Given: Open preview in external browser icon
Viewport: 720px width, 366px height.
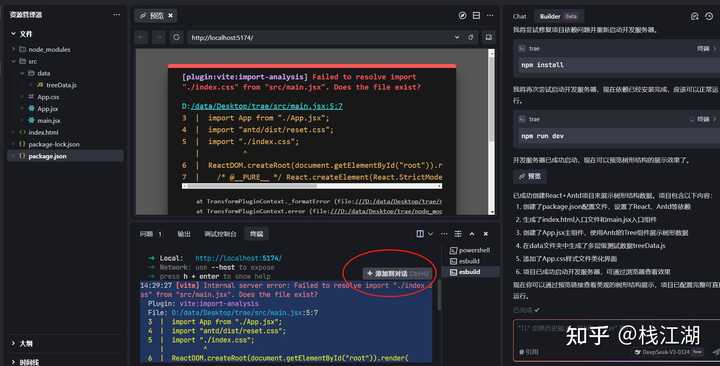Looking at the screenshot, I should 462,16.
